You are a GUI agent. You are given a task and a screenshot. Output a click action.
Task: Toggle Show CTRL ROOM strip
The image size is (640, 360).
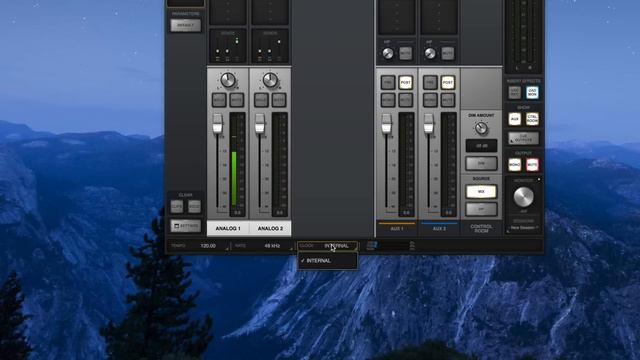[532, 119]
